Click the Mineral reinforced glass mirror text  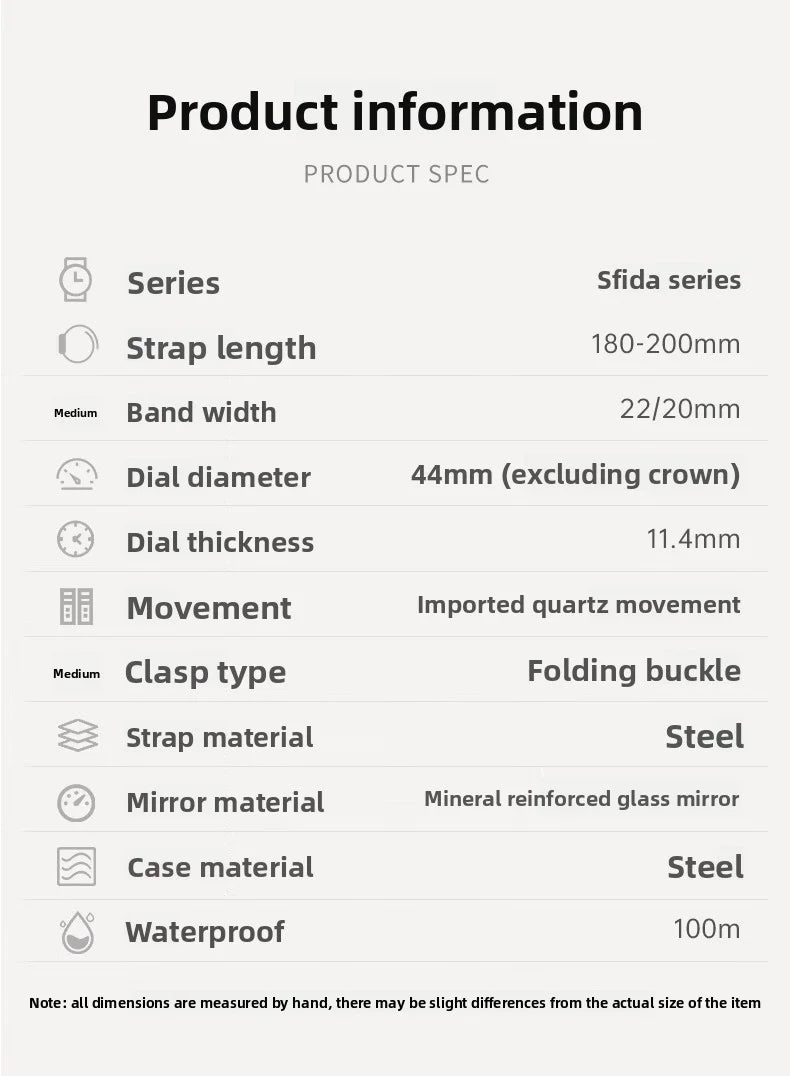[581, 798]
